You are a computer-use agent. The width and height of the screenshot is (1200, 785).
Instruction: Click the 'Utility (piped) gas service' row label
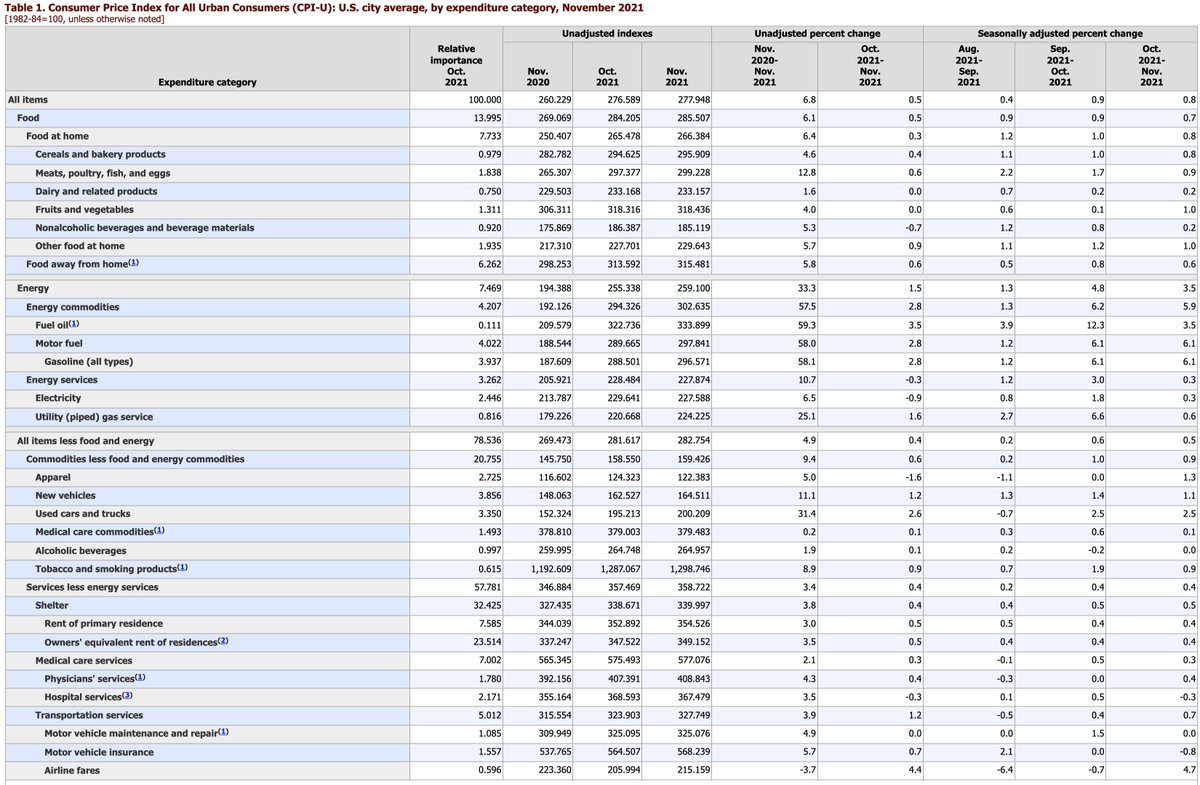94,416
